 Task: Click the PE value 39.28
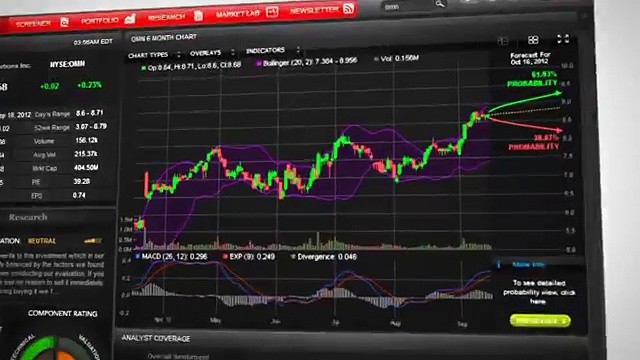click(x=81, y=181)
